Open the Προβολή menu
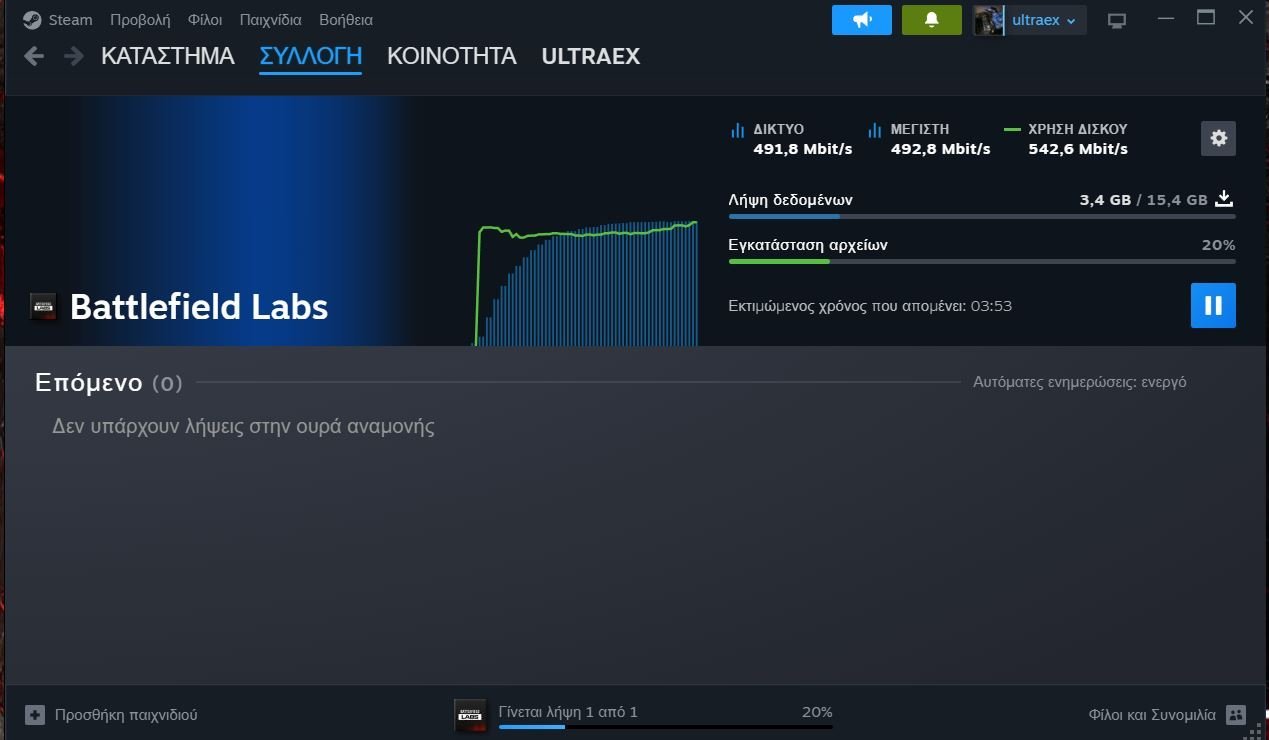1269x740 pixels. pos(140,20)
